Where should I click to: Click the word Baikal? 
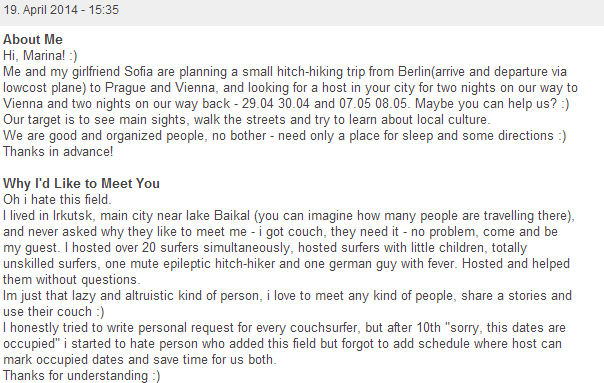(232, 215)
